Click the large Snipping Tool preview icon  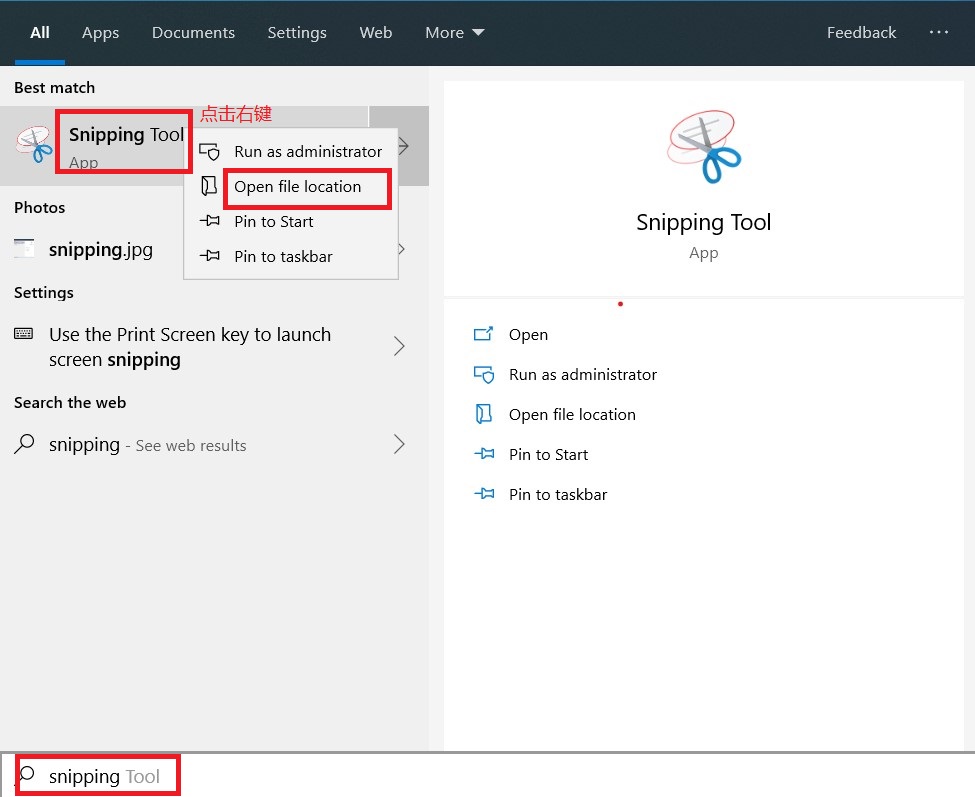coord(704,147)
